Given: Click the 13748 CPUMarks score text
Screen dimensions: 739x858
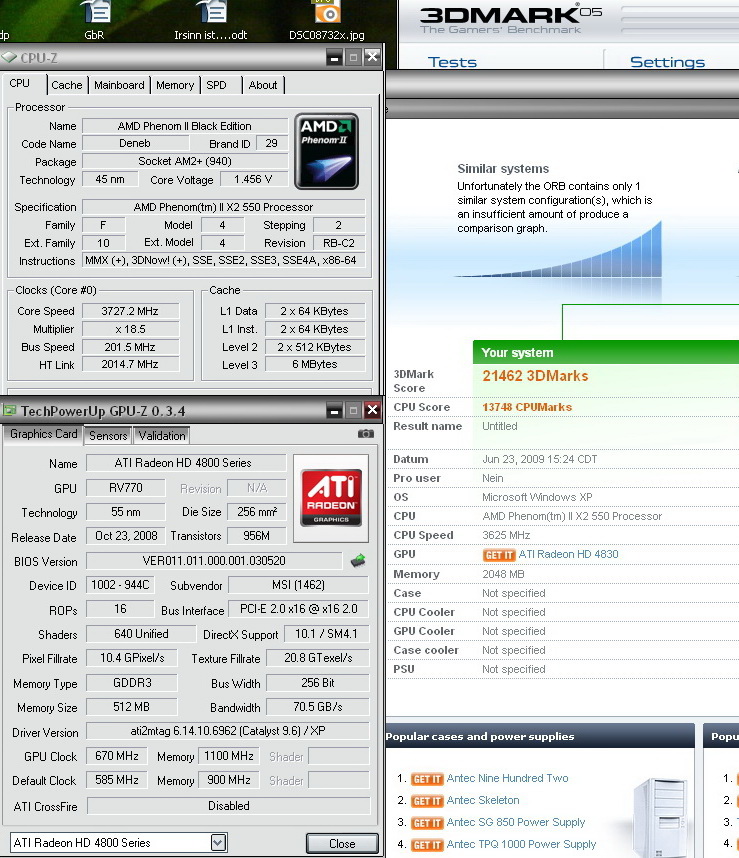Looking at the screenshot, I should pyautogui.click(x=527, y=407).
